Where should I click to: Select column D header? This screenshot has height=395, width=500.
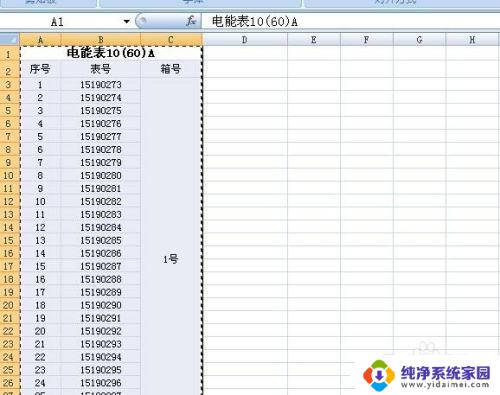(x=245, y=40)
